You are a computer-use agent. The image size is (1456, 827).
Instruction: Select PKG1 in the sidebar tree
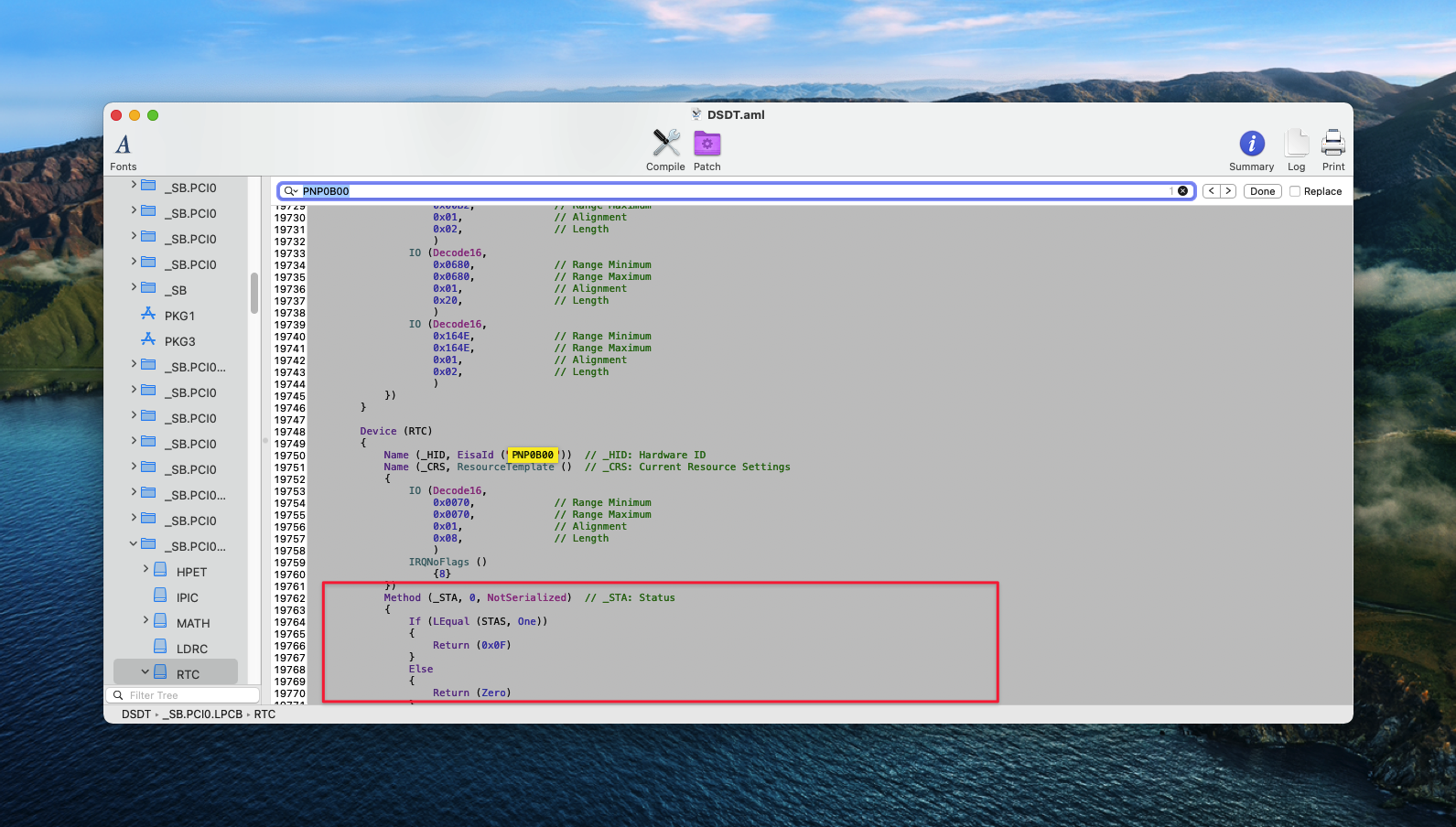pos(179,316)
